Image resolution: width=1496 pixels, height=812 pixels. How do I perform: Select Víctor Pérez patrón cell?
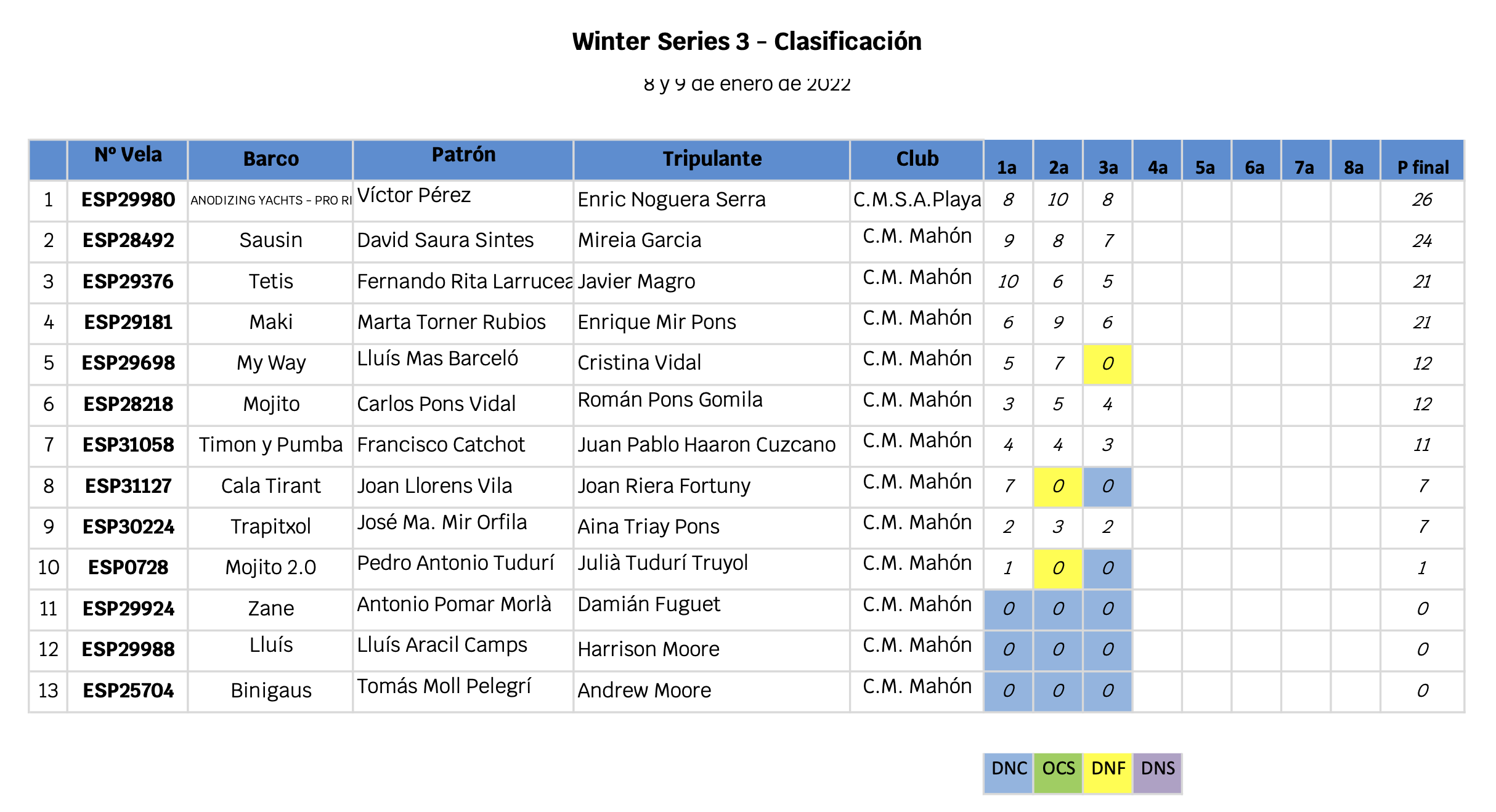tap(463, 201)
